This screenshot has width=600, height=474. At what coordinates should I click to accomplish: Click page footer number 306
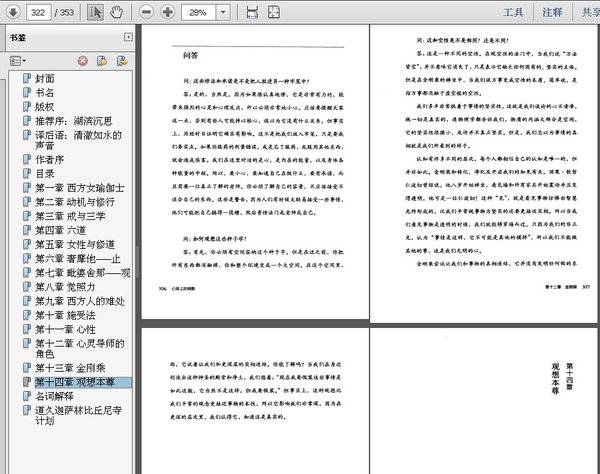click(163, 288)
